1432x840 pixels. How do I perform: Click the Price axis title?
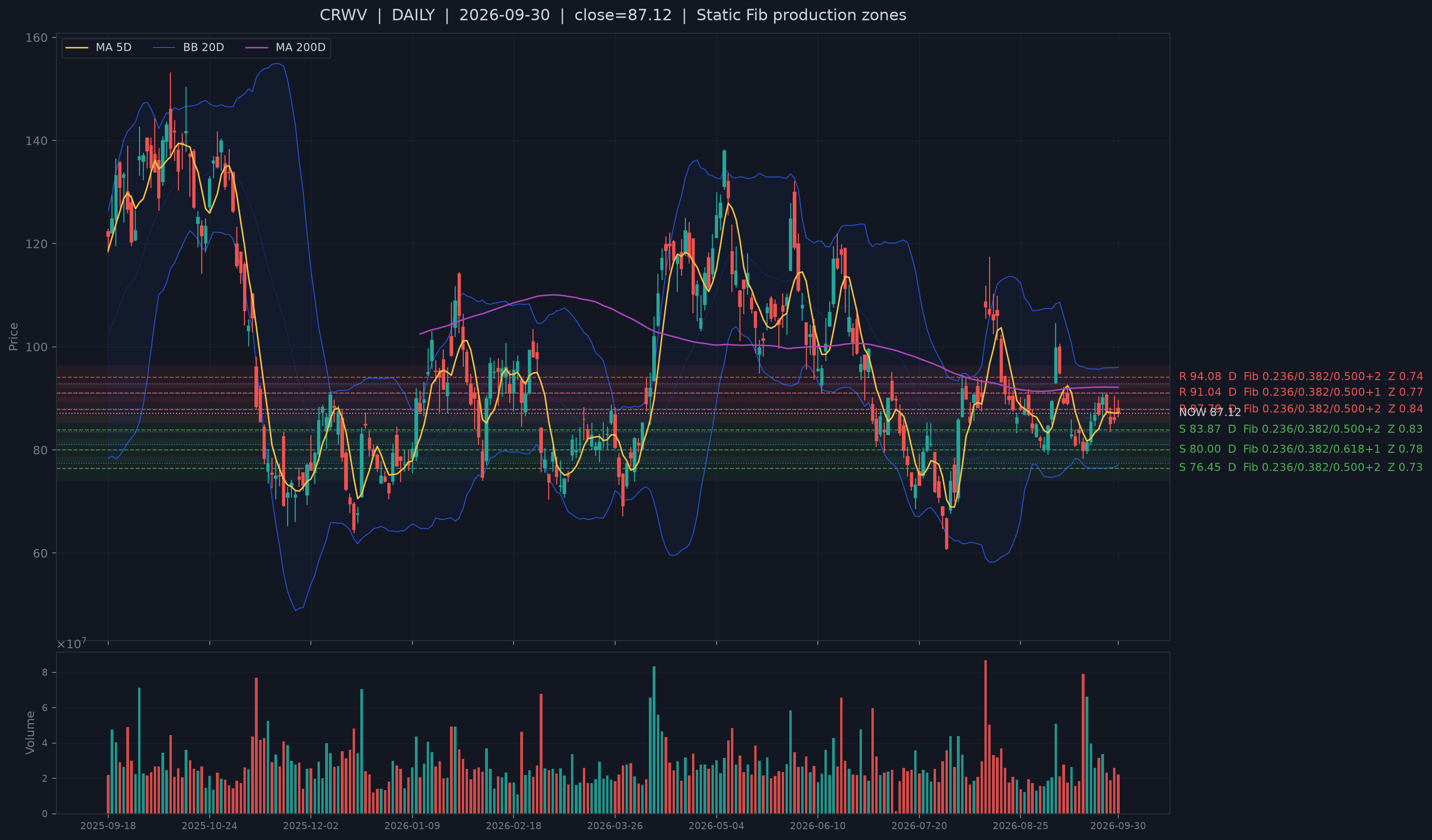[14, 336]
